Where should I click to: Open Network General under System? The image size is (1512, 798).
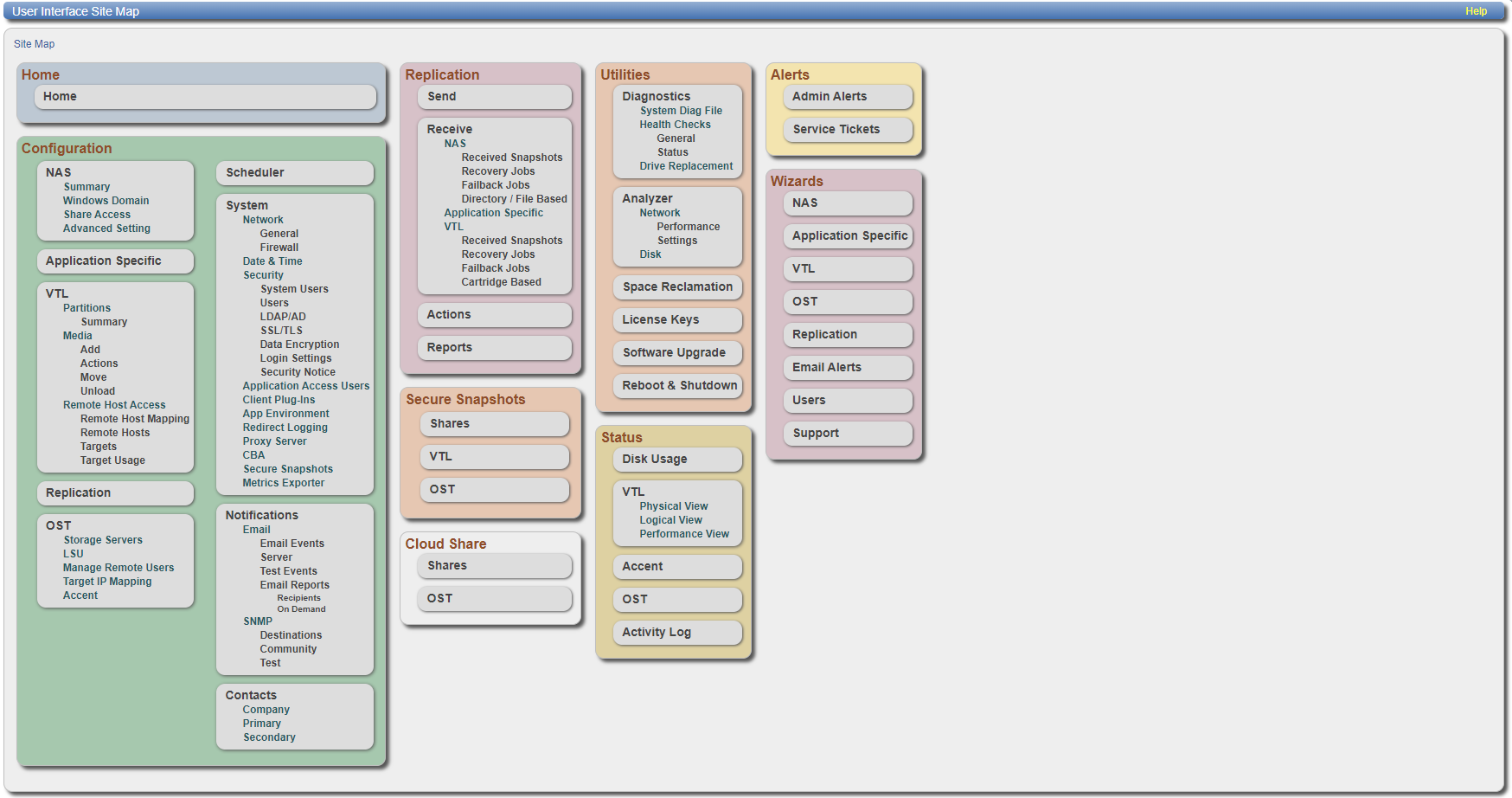[x=279, y=234]
